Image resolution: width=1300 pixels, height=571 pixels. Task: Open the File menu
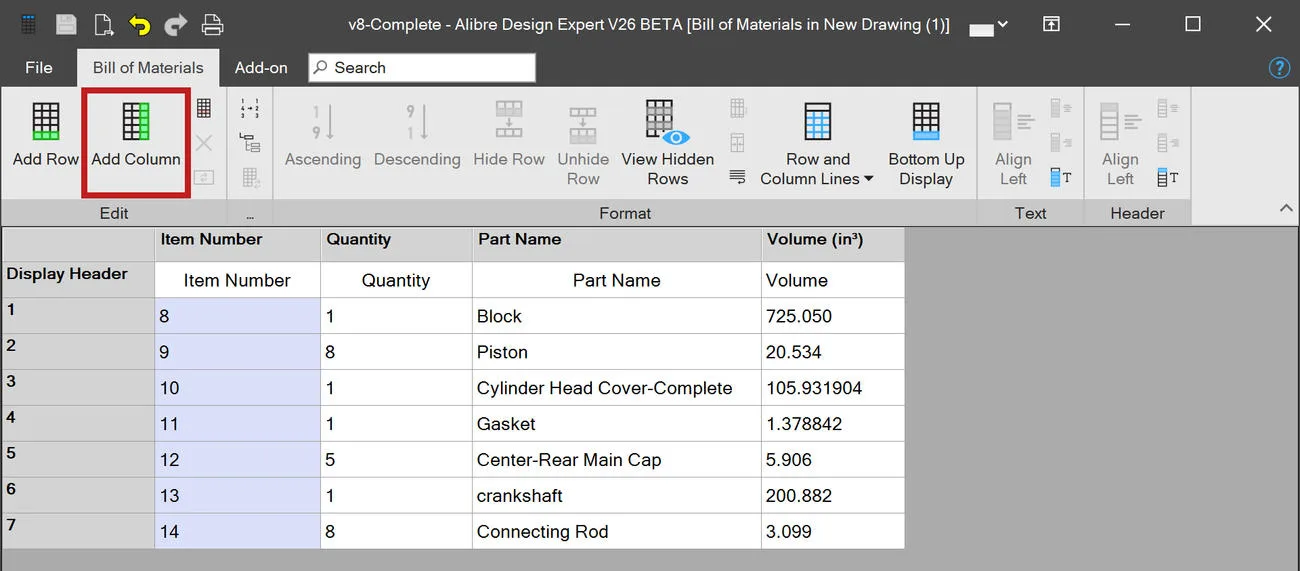click(39, 68)
